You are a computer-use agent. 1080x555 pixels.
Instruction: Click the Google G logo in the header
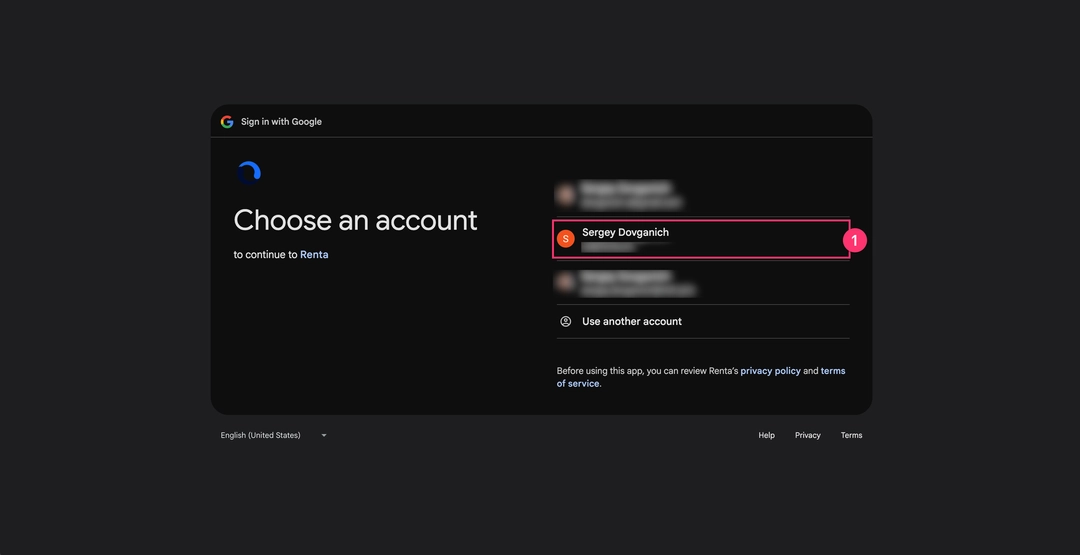(227, 122)
